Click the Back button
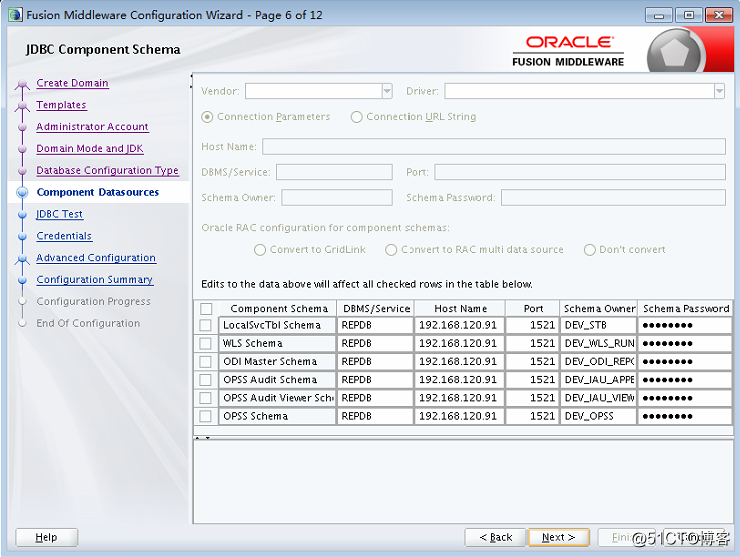The image size is (740, 557). [495, 537]
